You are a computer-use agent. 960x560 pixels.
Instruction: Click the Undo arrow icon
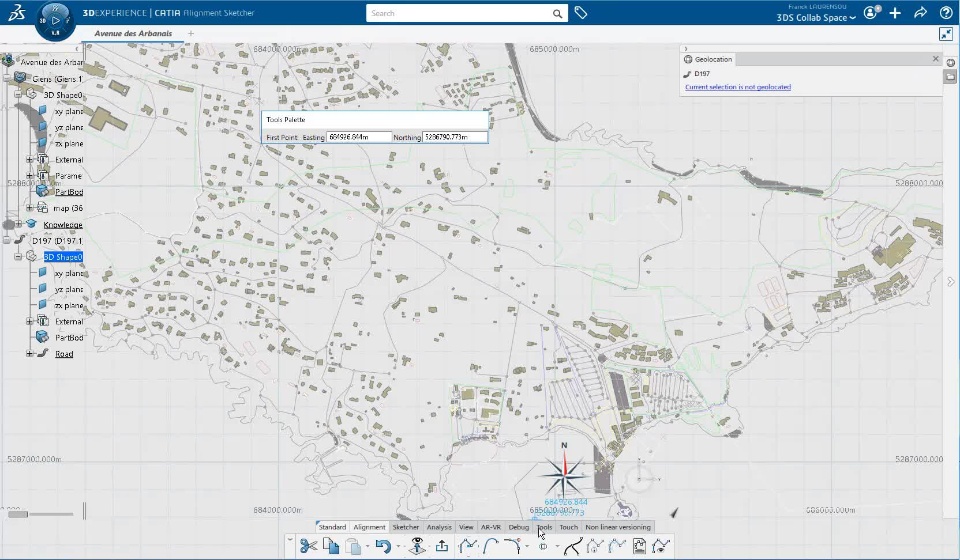tap(383, 545)
